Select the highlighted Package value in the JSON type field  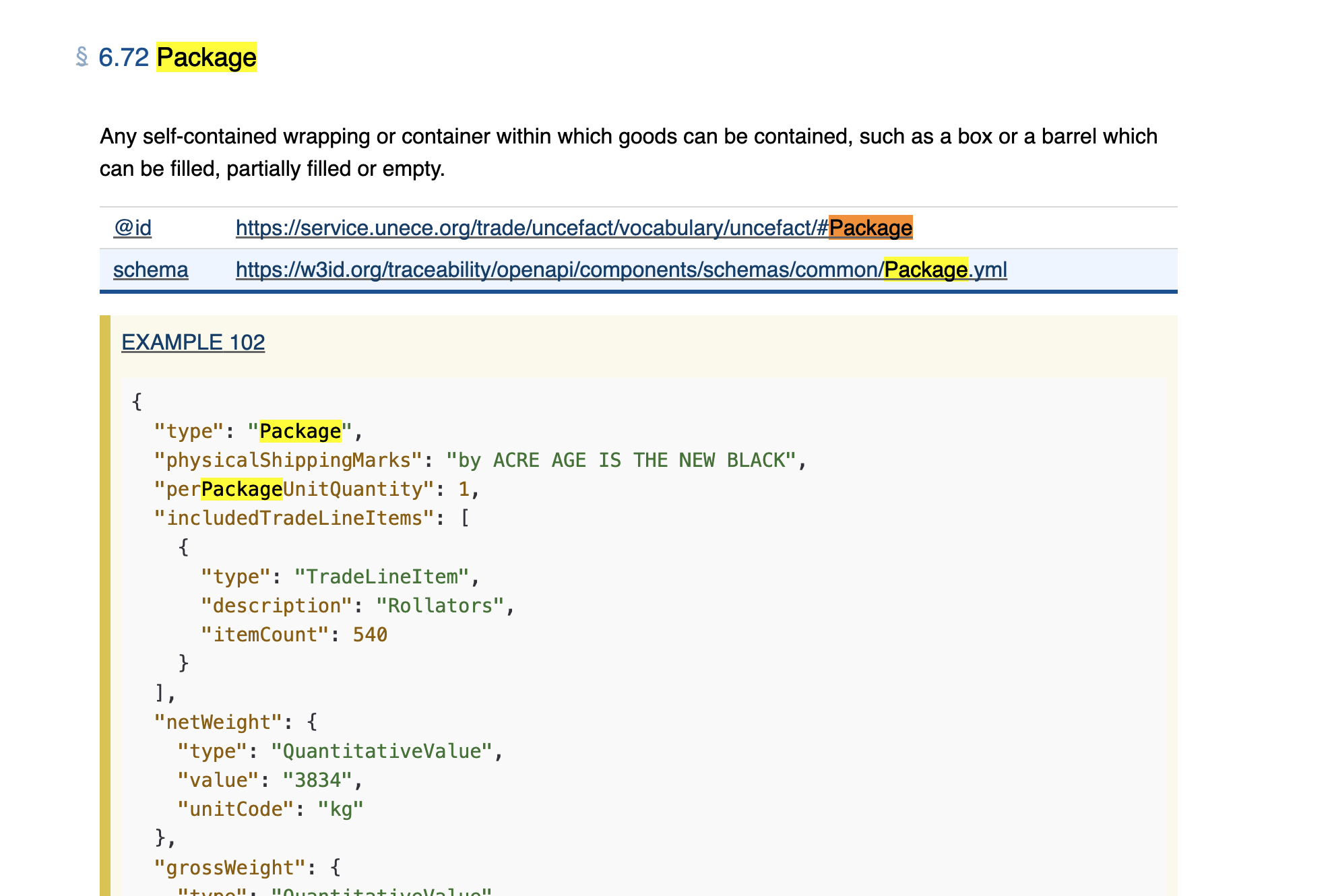tap(300, 430)
